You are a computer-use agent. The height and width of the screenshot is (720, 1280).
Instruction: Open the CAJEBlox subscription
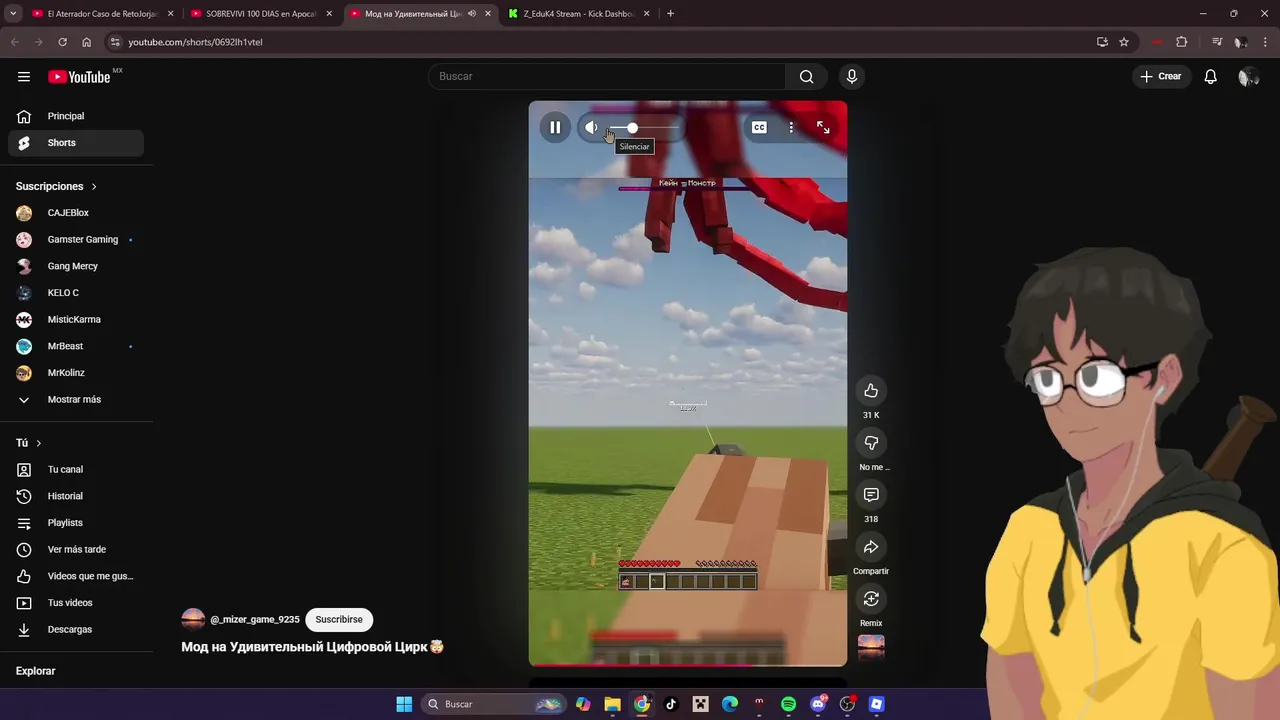[76, 213]
